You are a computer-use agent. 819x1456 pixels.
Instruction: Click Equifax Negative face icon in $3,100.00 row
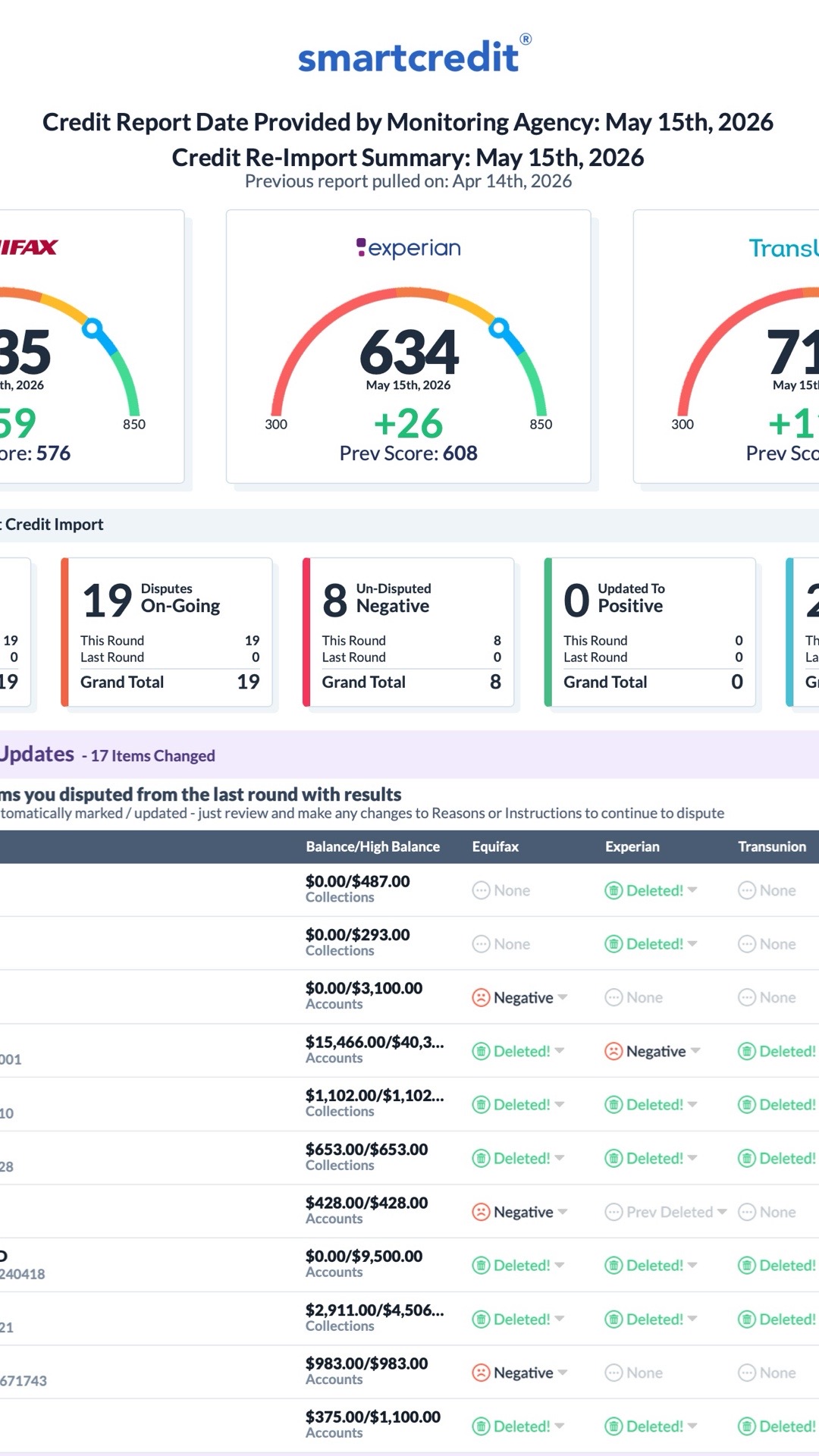pos(481,997)
